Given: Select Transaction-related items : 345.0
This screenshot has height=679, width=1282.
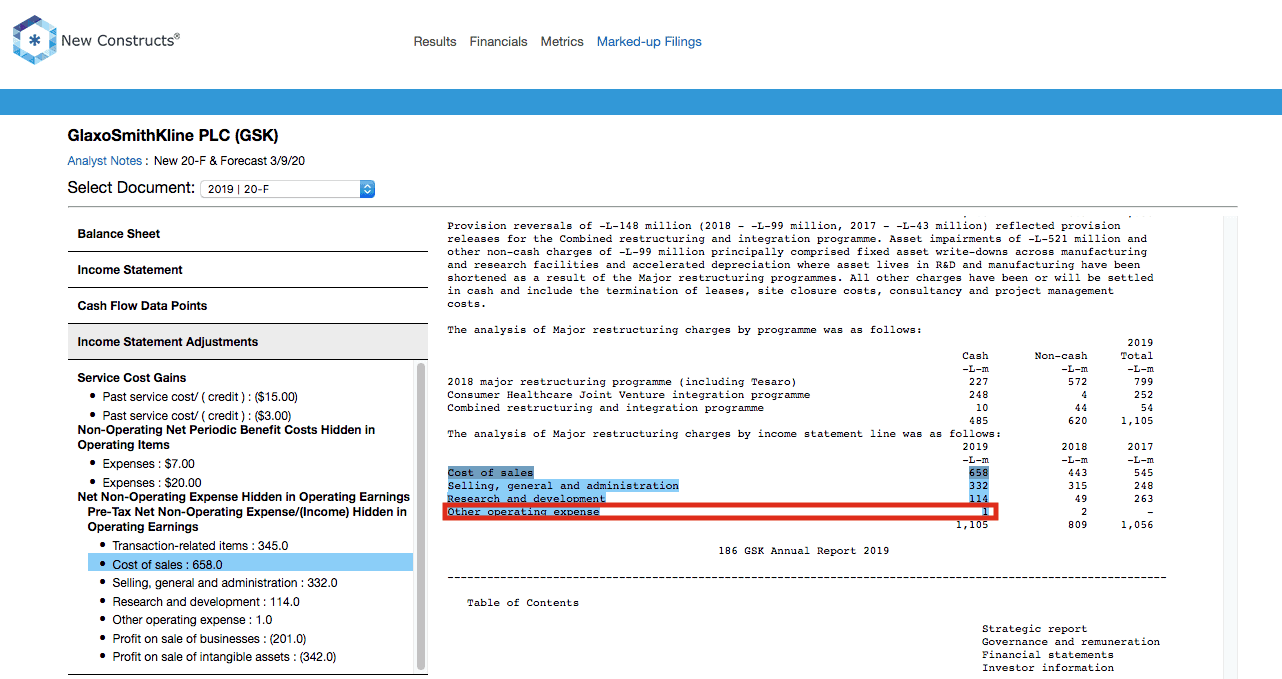Looking at the screenshot, I should point(200,546).
